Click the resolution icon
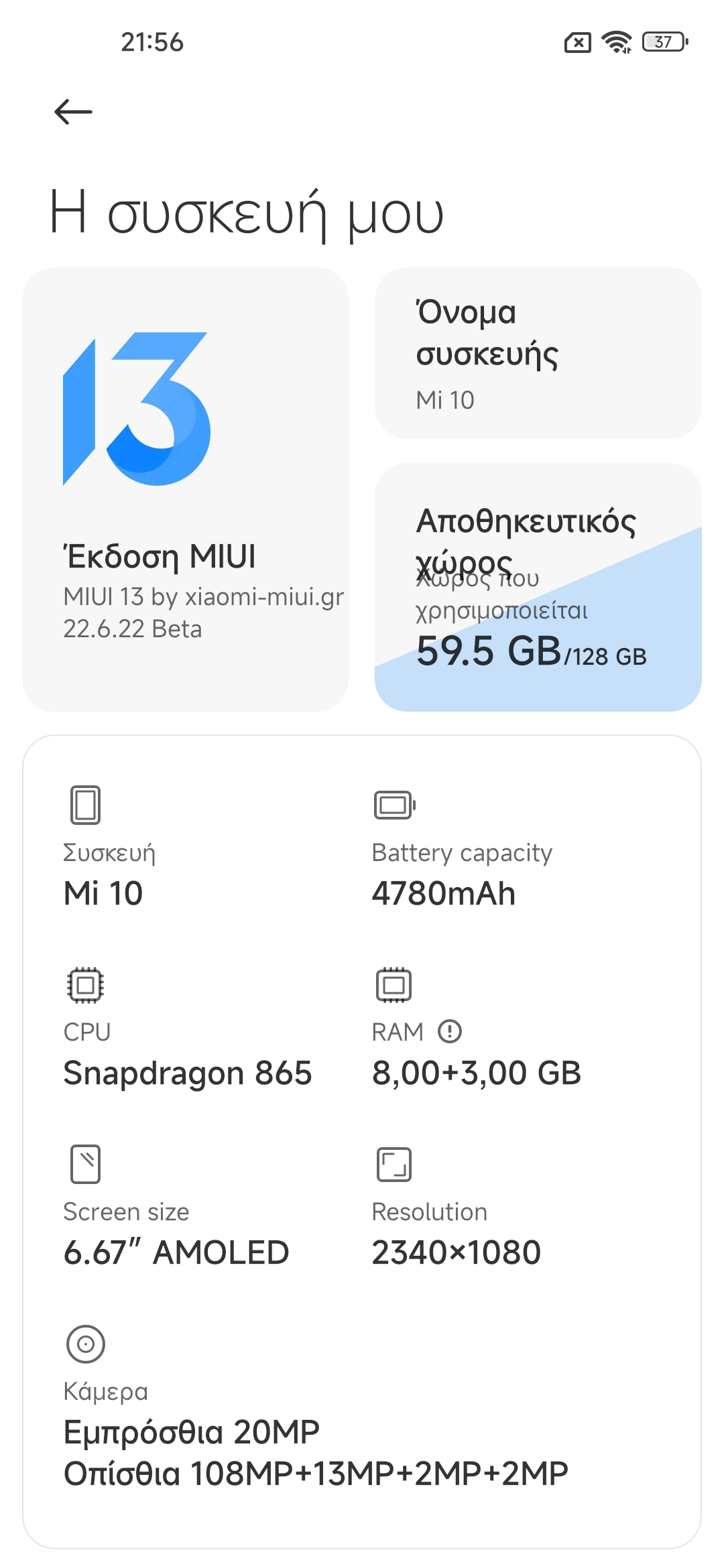724x1568 pixels. point(394,1164)
